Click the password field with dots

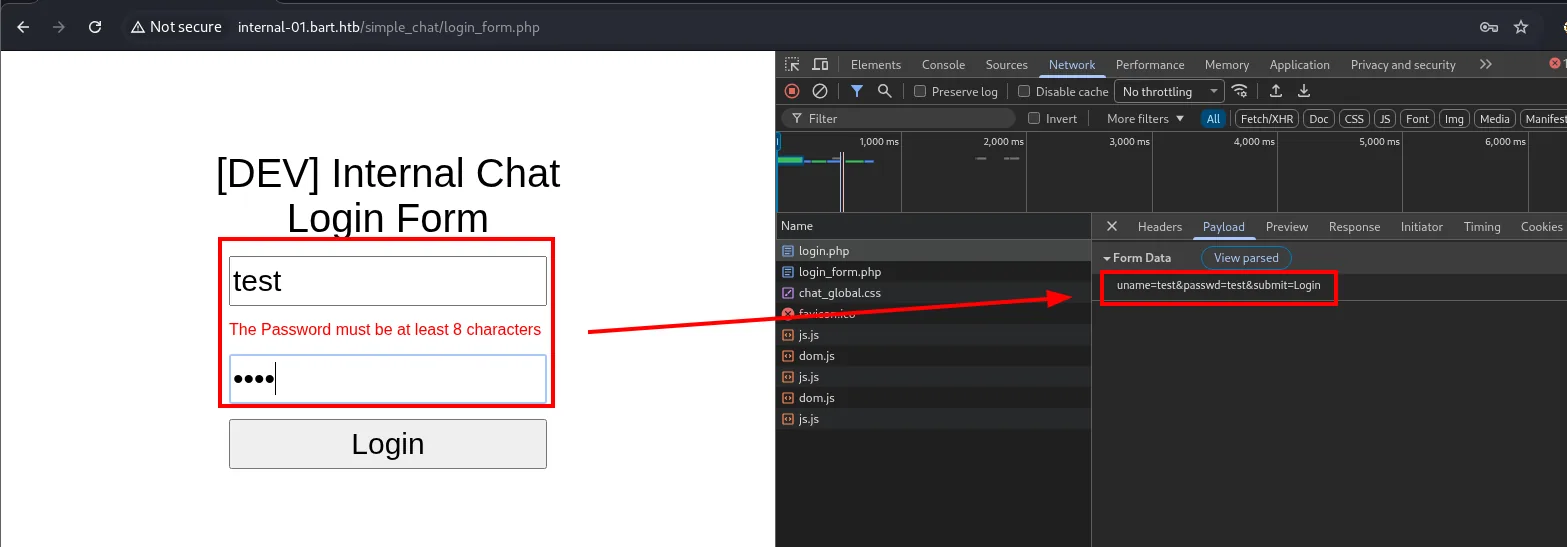coord(388,379)
